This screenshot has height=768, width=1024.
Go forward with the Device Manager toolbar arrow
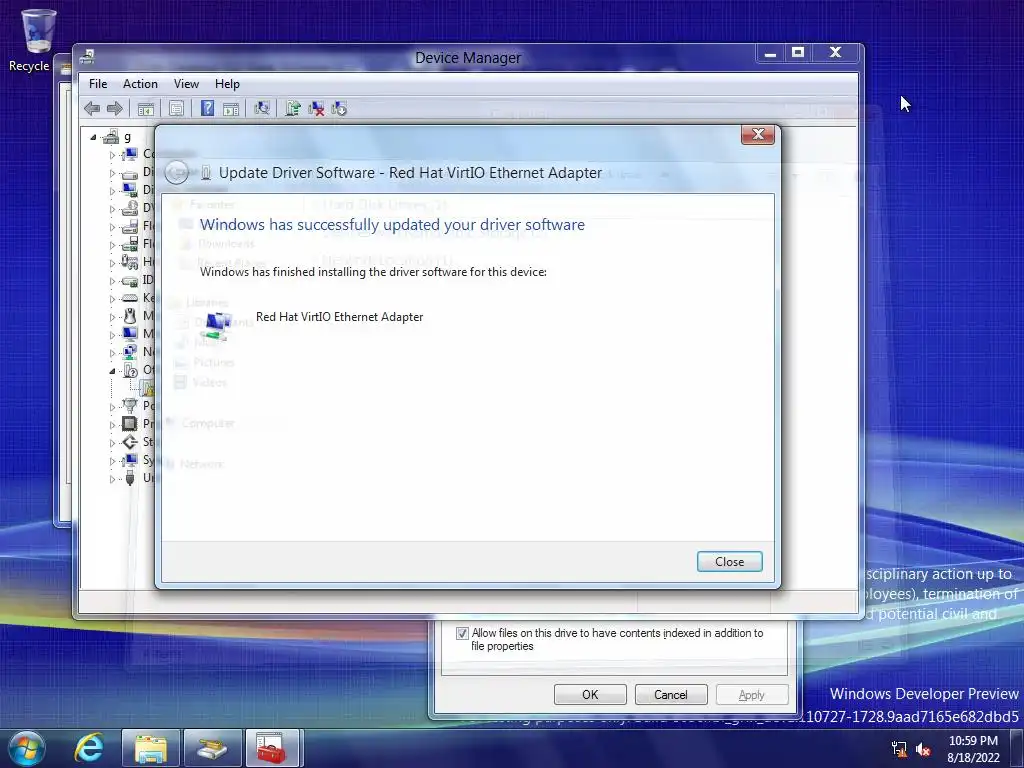coord(114,108)
